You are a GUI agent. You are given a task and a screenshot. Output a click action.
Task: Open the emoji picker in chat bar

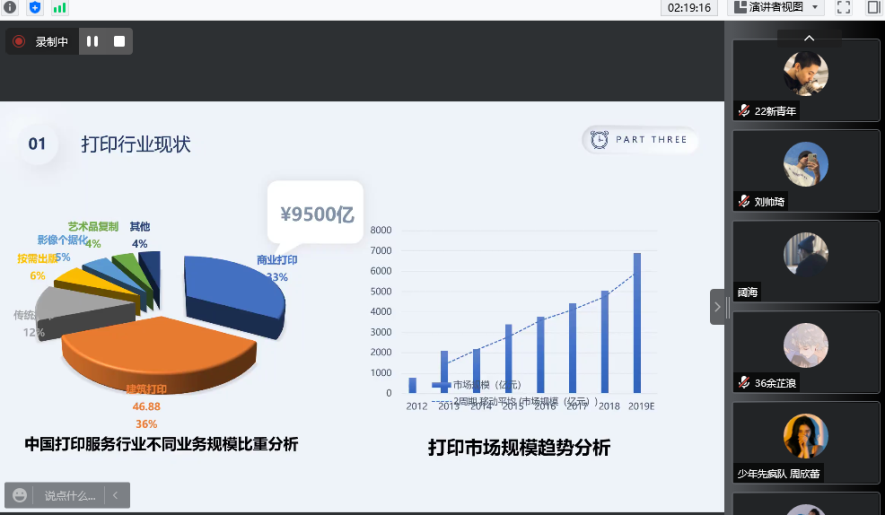pos(20,495)
